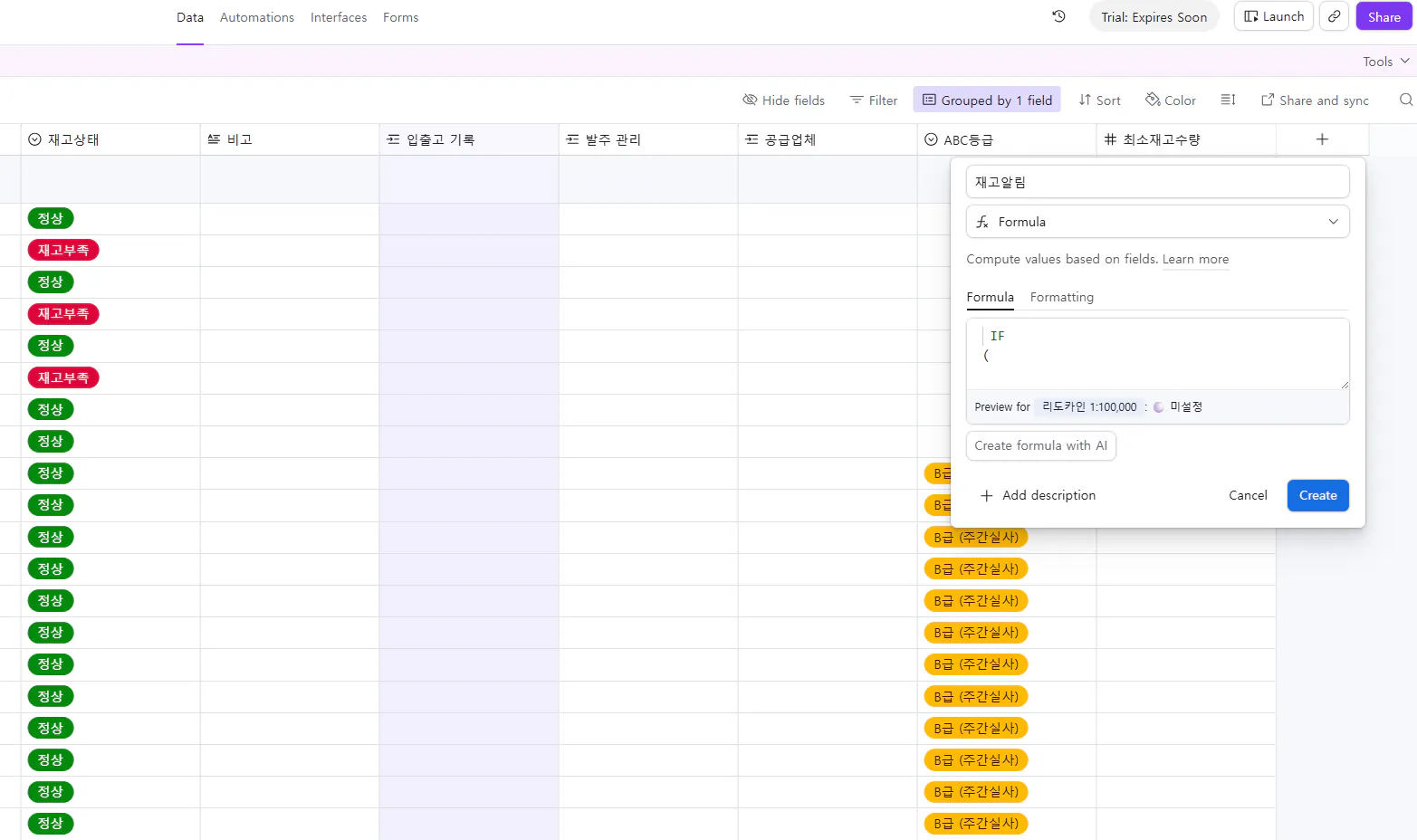The width and height of the screenshot is (1417, 840).
Task: Click the link icon beside the Launch button
Action: tap(1333, 16)
